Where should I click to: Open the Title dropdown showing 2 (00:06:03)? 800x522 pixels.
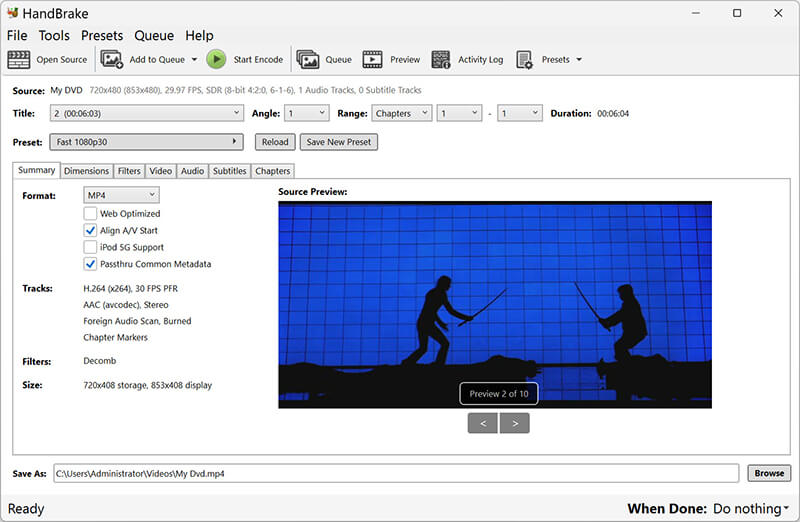click(x=146, y=113)
